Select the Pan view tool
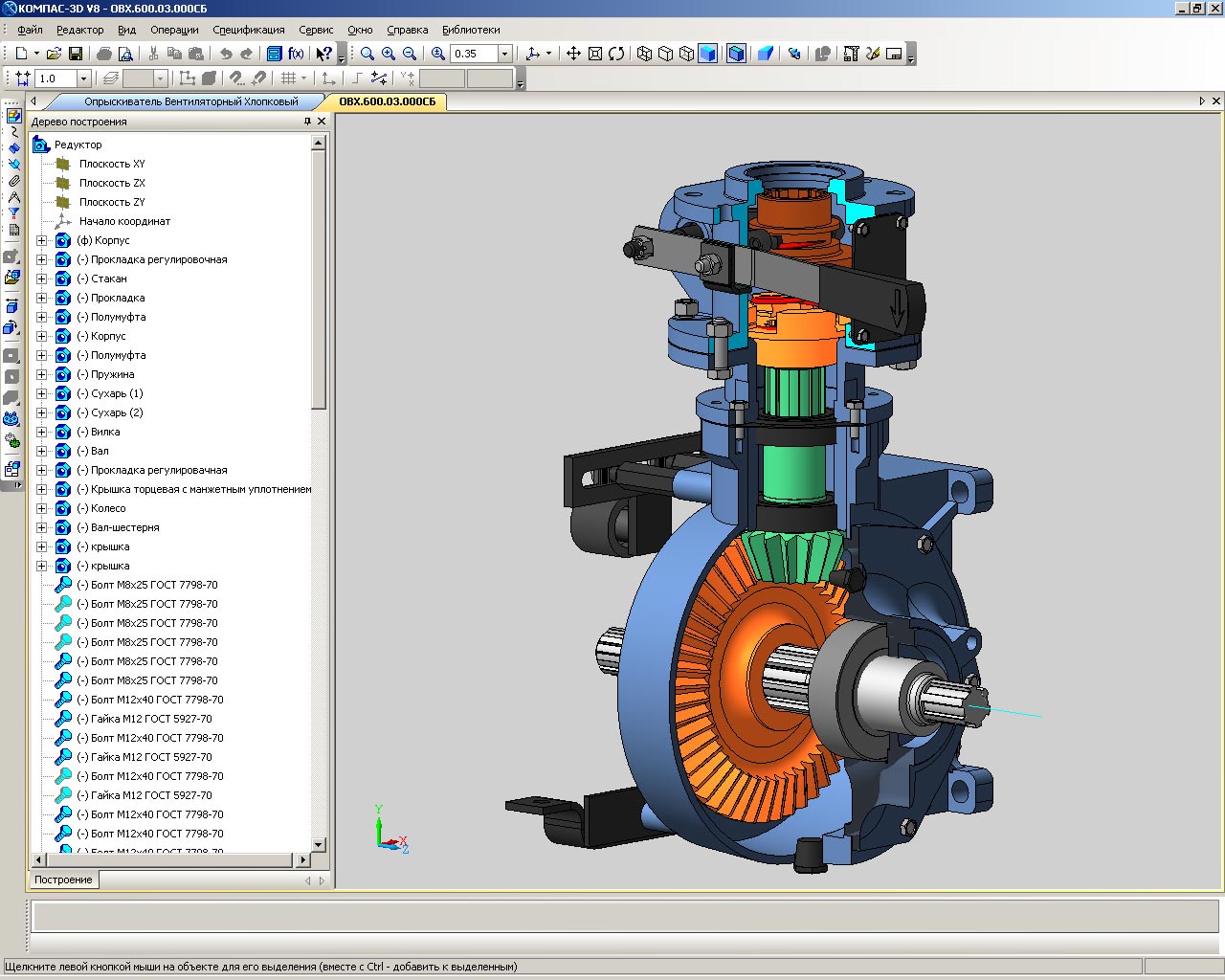This screenshot has height=980, width=1225. click(573, 54)
